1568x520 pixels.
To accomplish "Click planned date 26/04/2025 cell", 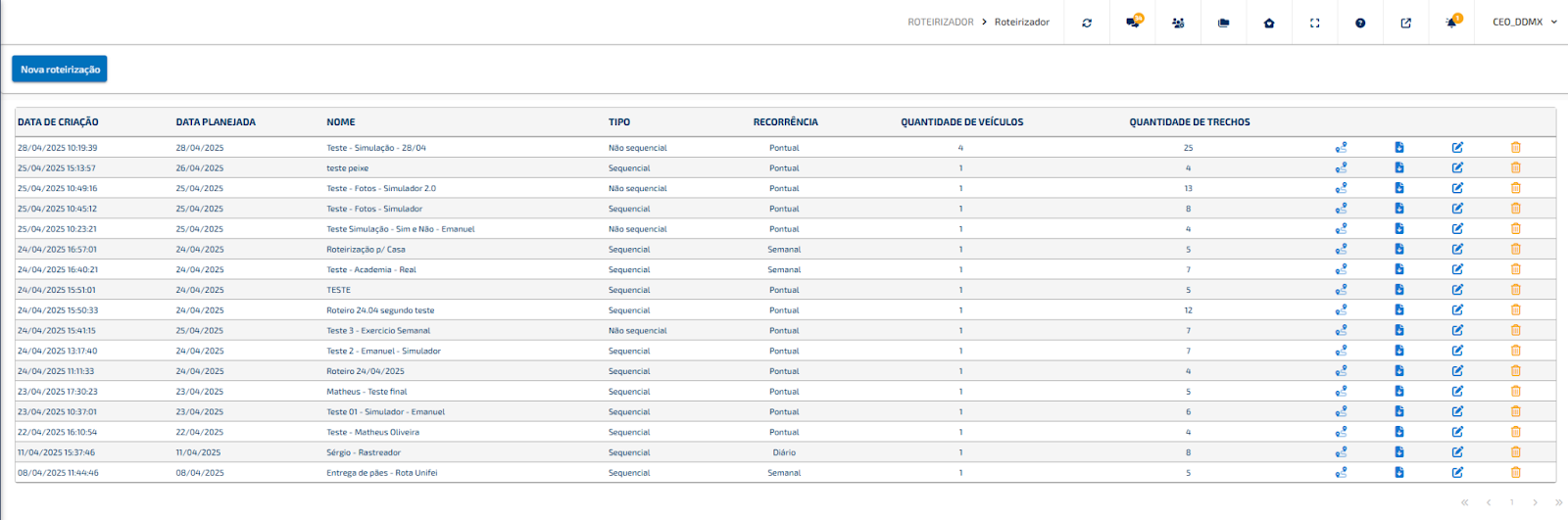I will [200, 168].
